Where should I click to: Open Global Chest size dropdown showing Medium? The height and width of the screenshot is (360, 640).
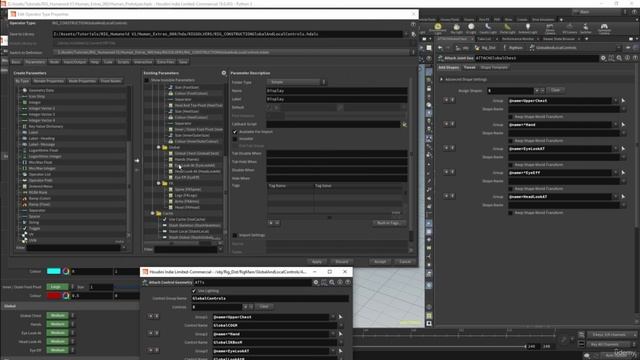[60, 315]
